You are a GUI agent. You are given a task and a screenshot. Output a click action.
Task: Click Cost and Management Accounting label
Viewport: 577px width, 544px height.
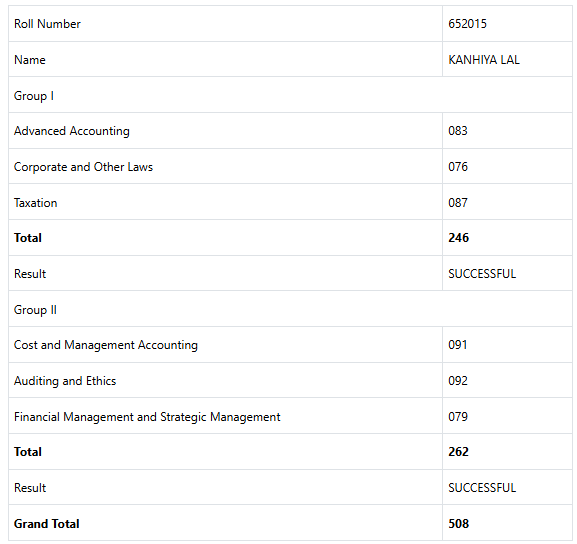(106, 345)
